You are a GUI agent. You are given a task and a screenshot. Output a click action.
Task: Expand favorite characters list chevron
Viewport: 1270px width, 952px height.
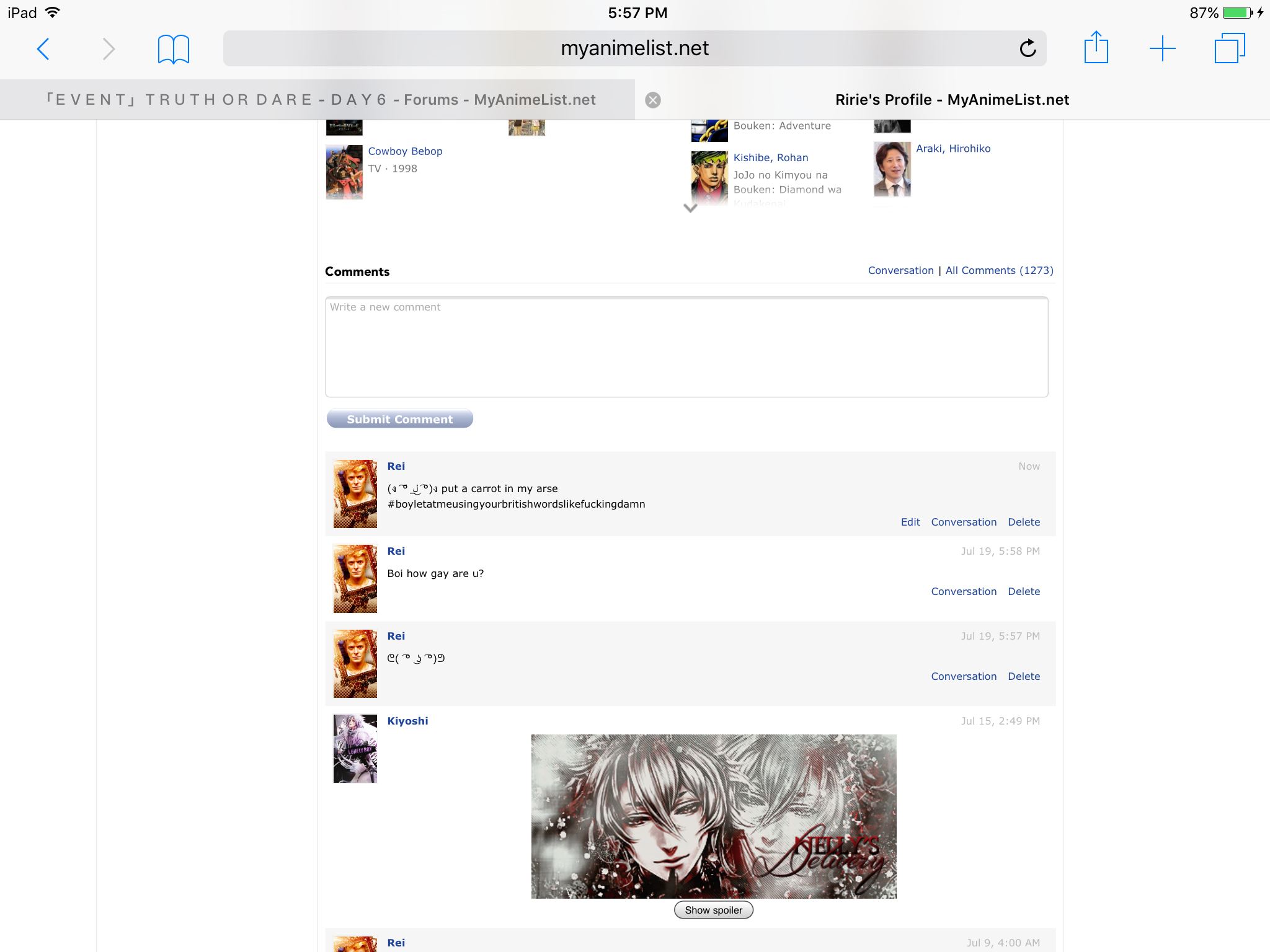[x=690, y=208]
